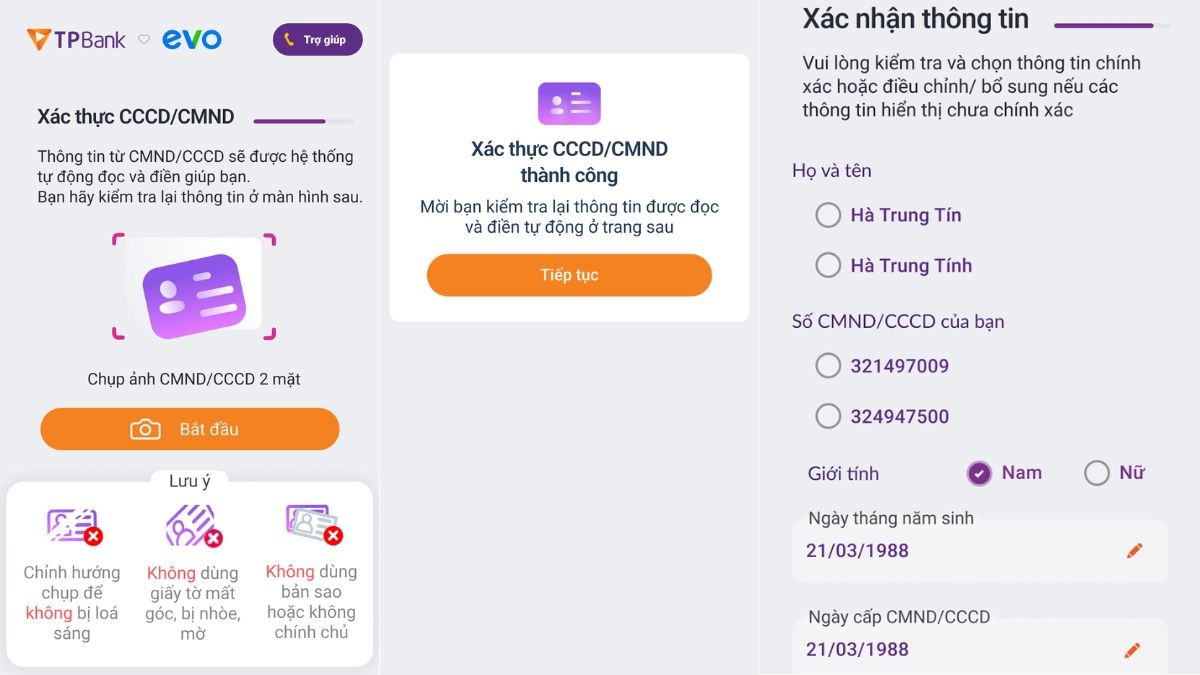
Task: Select CCCD number 324947500
Action: point(828,415)
